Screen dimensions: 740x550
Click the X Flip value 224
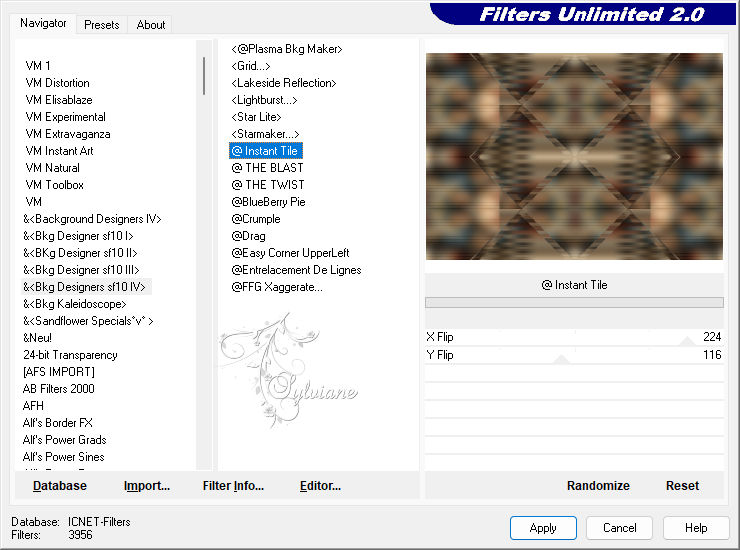(x=712, y=337)
